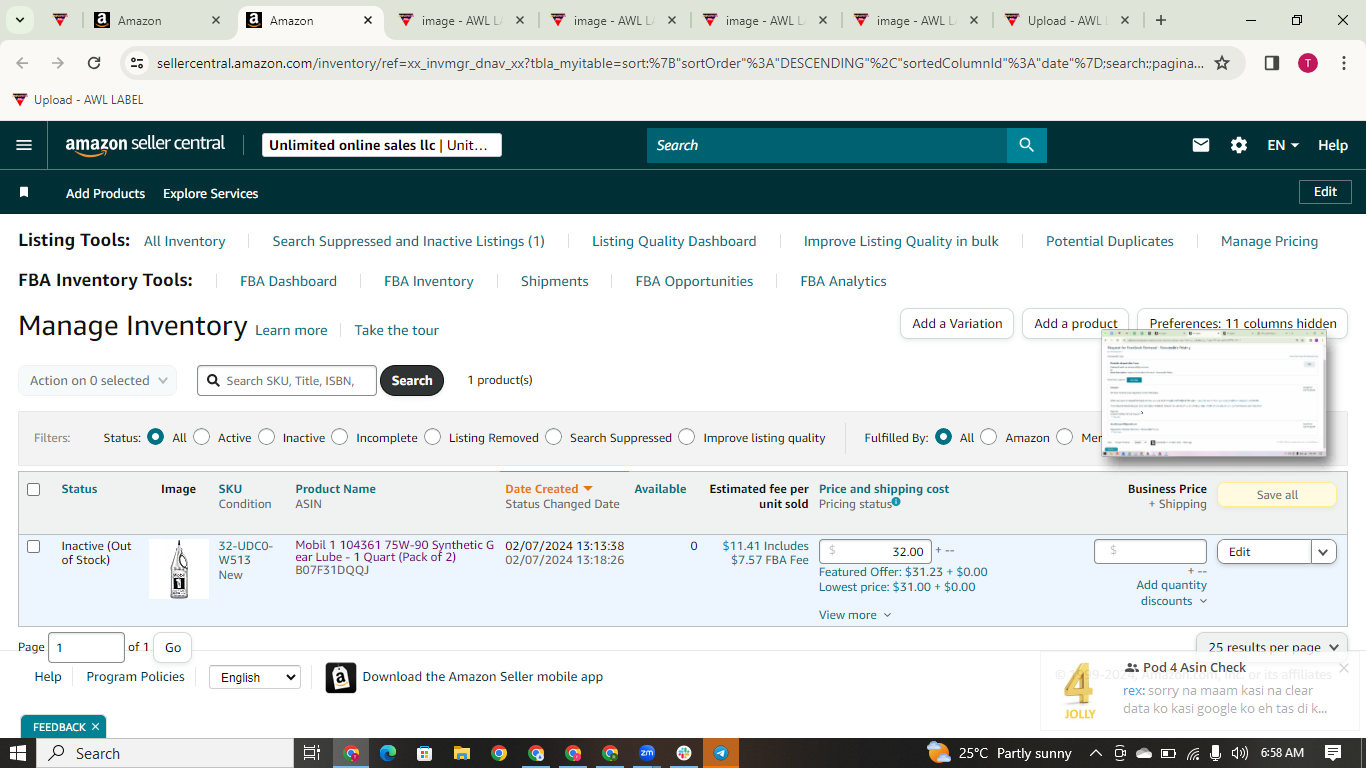Open the OneDrive cloud tray icon

click(1144, 753)
